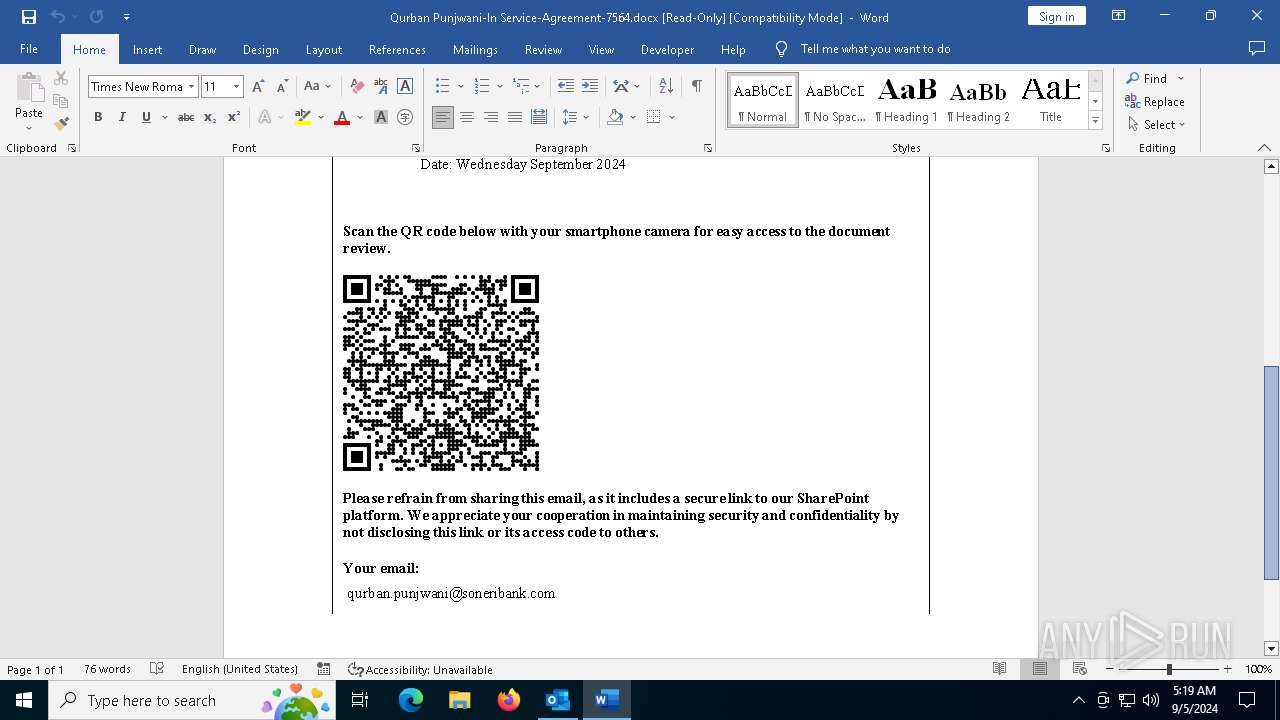Switch to Developer tab

tap(667, 49)
